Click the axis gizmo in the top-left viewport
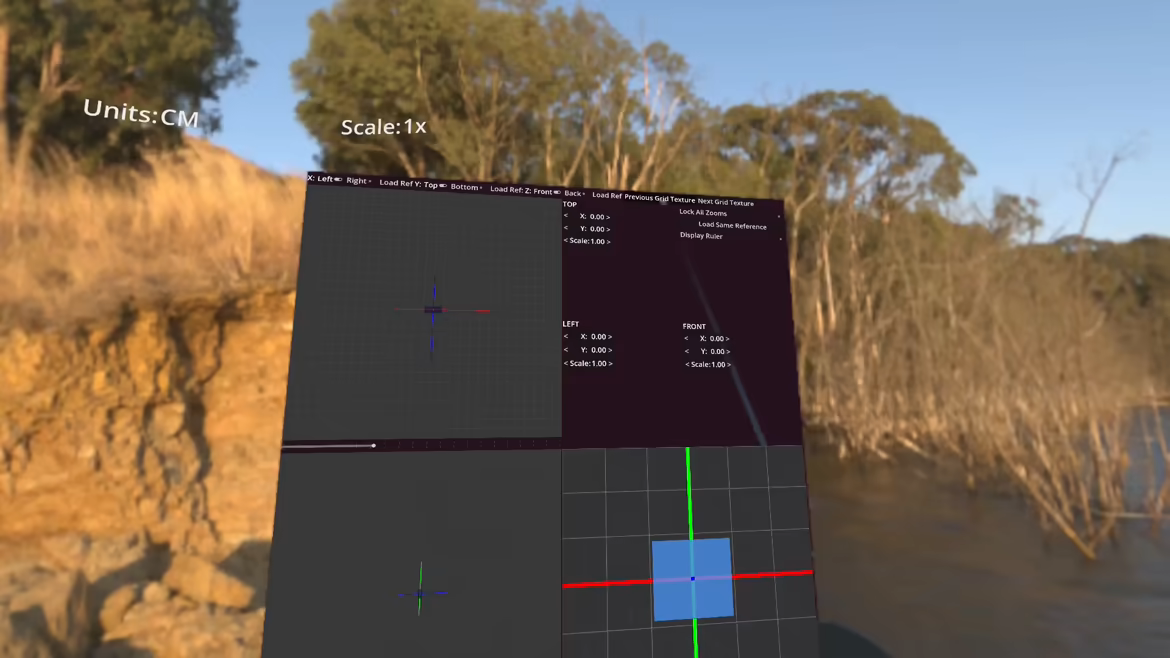The height and width of the screenshot is (658, 1170). (434, 310)
